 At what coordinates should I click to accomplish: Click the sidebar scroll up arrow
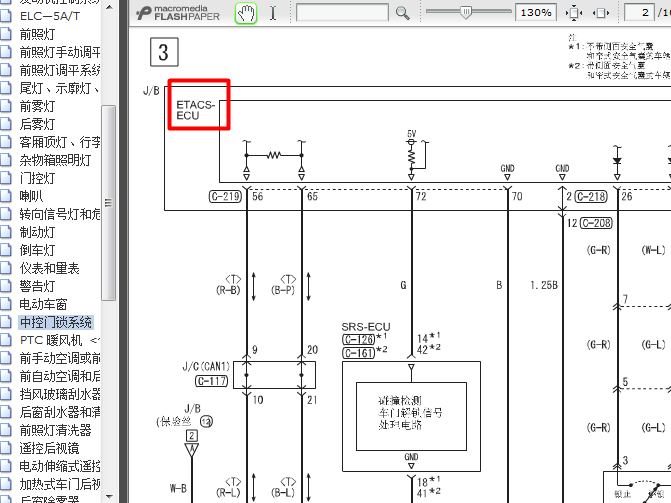pos(109,7)
